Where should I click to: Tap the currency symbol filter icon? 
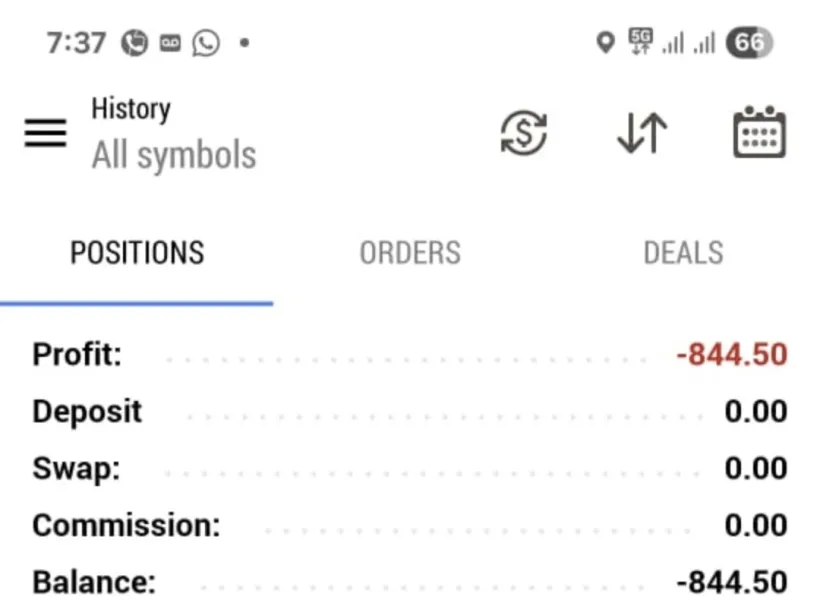coord(523,133)
